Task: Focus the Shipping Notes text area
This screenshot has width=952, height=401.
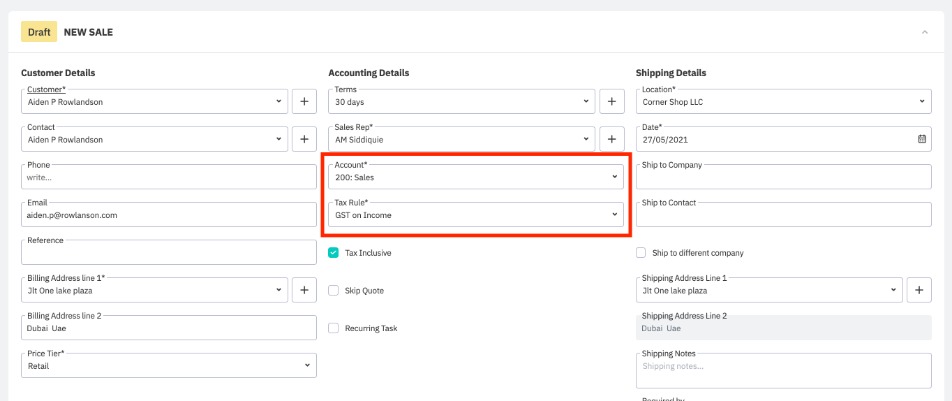Action: click(x=782, y=368)
